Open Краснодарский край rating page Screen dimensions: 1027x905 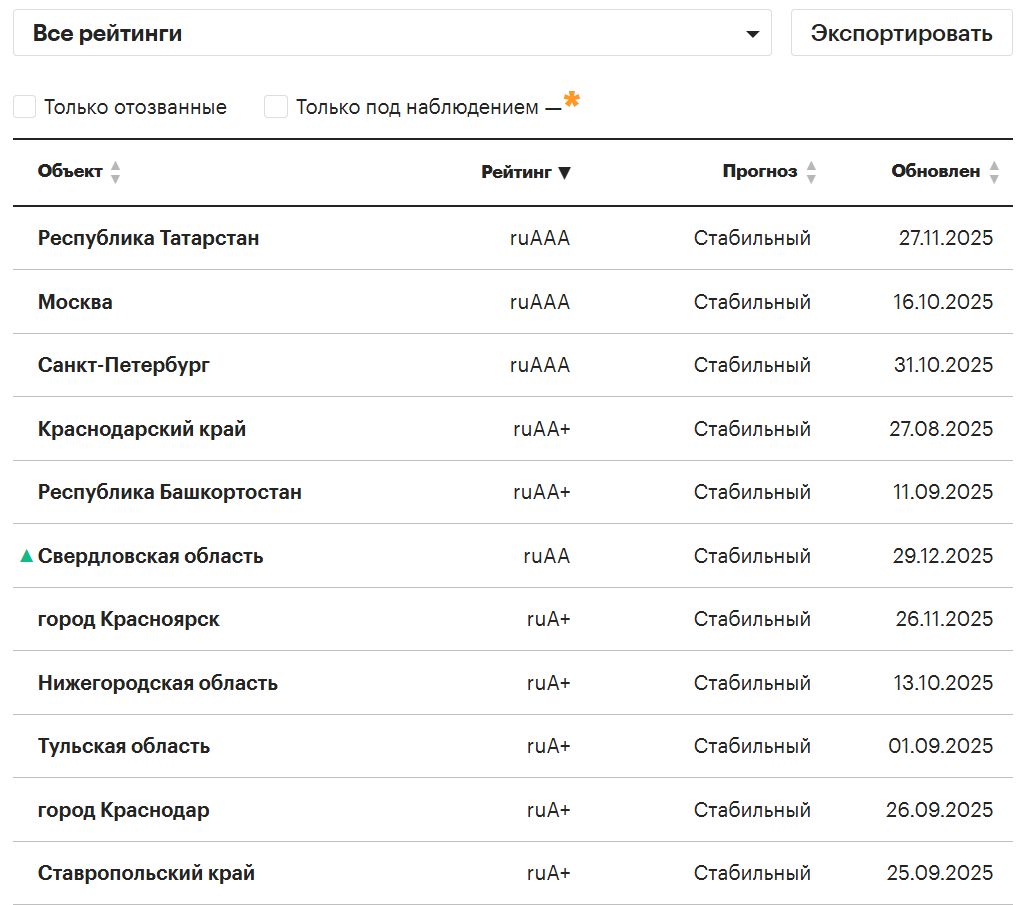click(142, 429)
